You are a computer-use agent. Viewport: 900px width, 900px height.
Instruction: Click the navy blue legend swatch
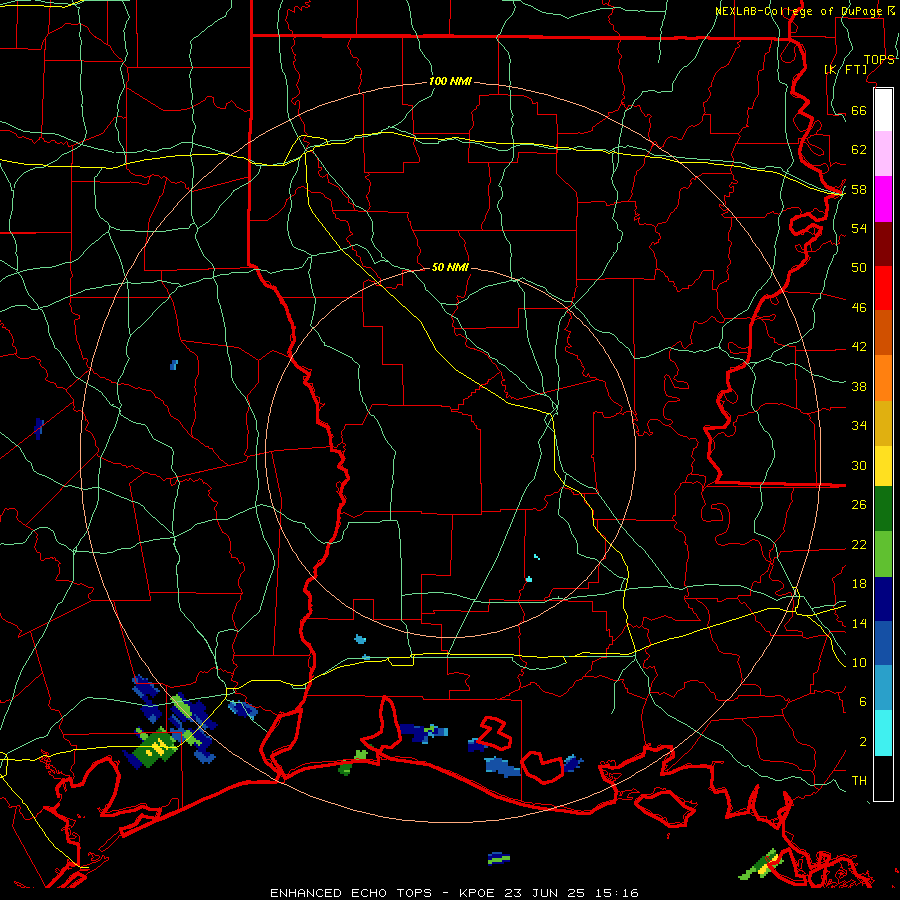pyautogui.click(x=883, y=599)
